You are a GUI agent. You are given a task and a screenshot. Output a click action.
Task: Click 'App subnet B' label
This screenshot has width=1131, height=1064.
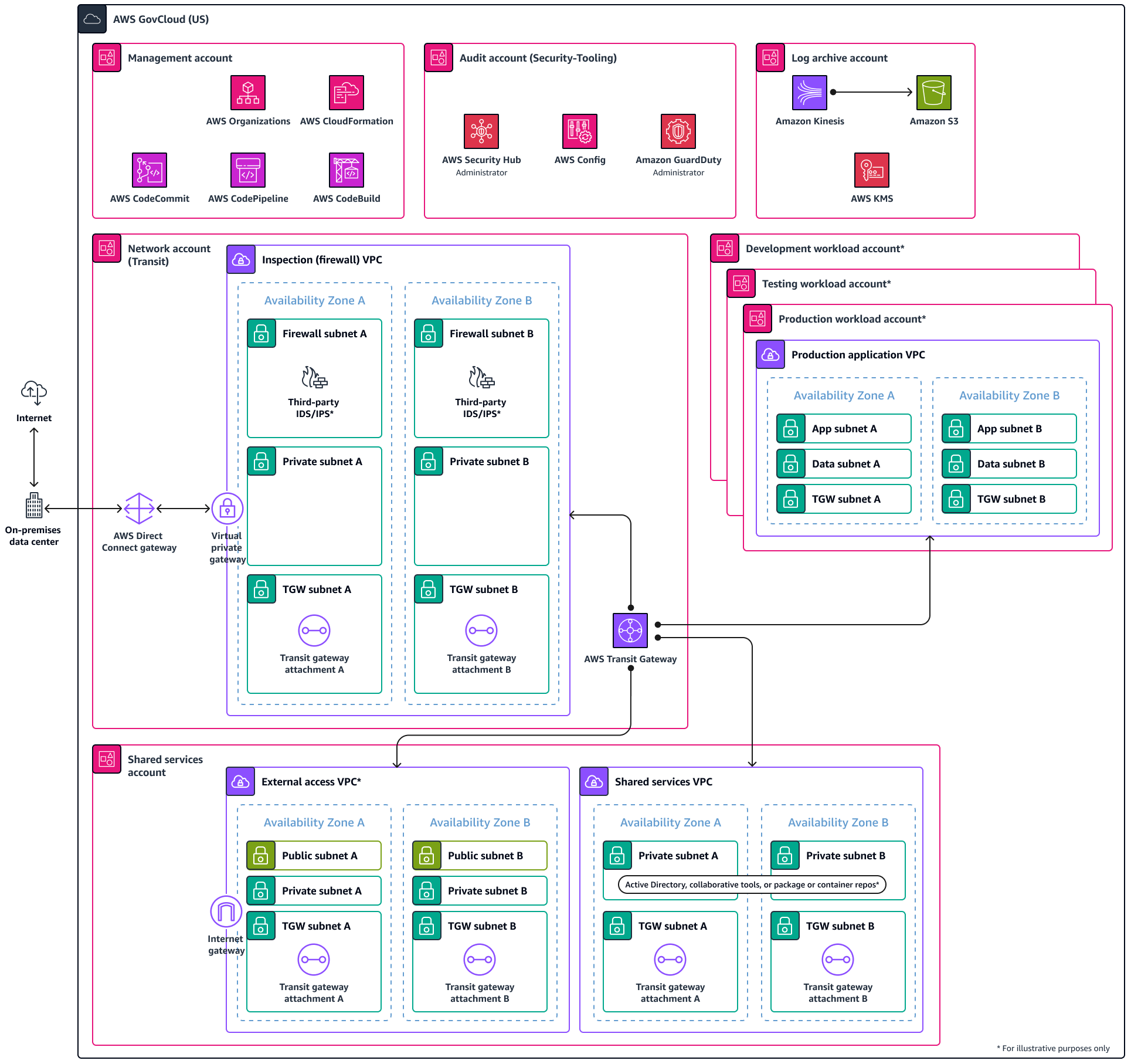pyautogui.click(x=1010, y=429)
